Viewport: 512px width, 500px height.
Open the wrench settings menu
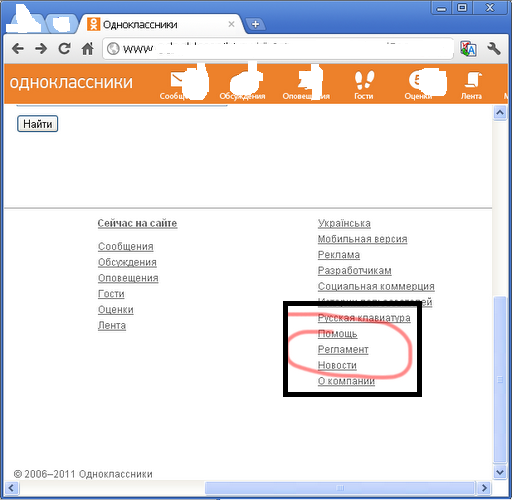pos(494,49)
